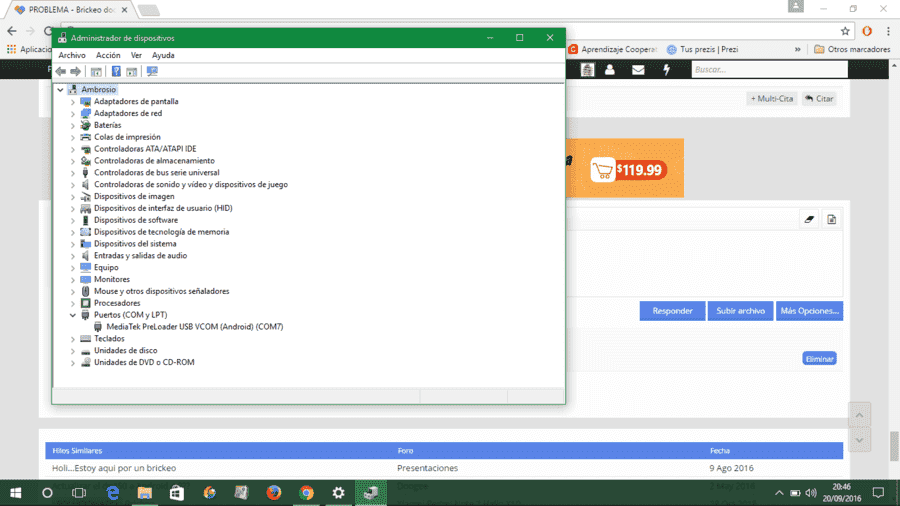Open the Acción menu
Image resolution: width=900 pixels, height=506 pixels.
[108, 55]
